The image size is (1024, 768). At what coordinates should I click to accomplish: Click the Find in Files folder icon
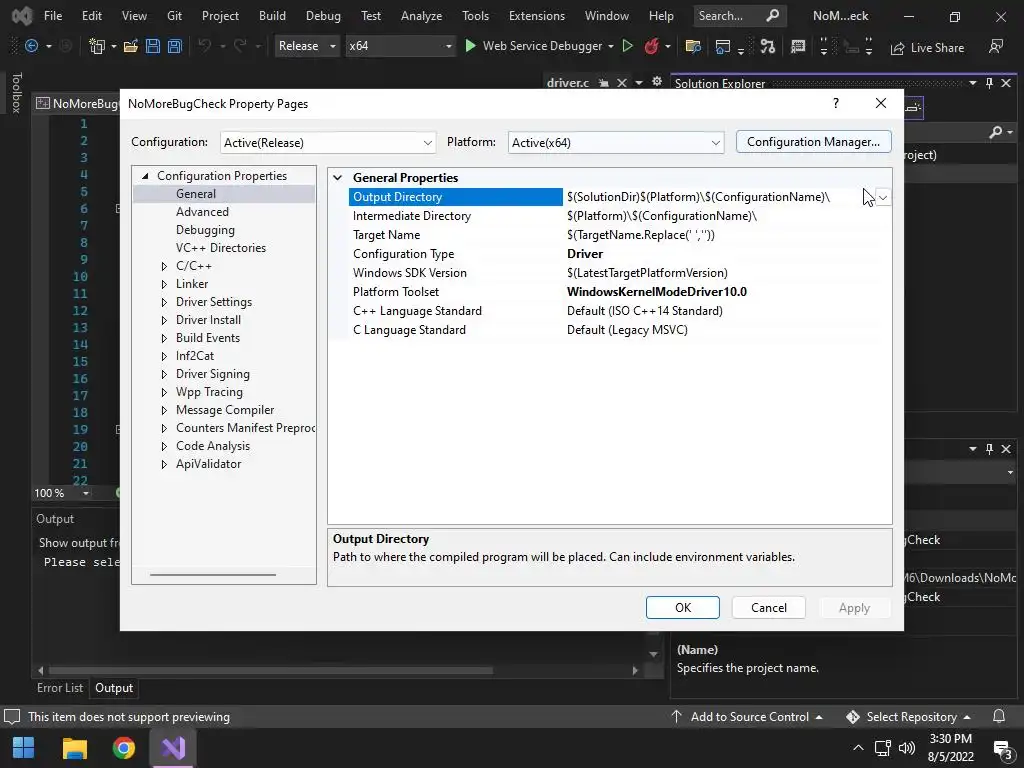coord(693,46)
